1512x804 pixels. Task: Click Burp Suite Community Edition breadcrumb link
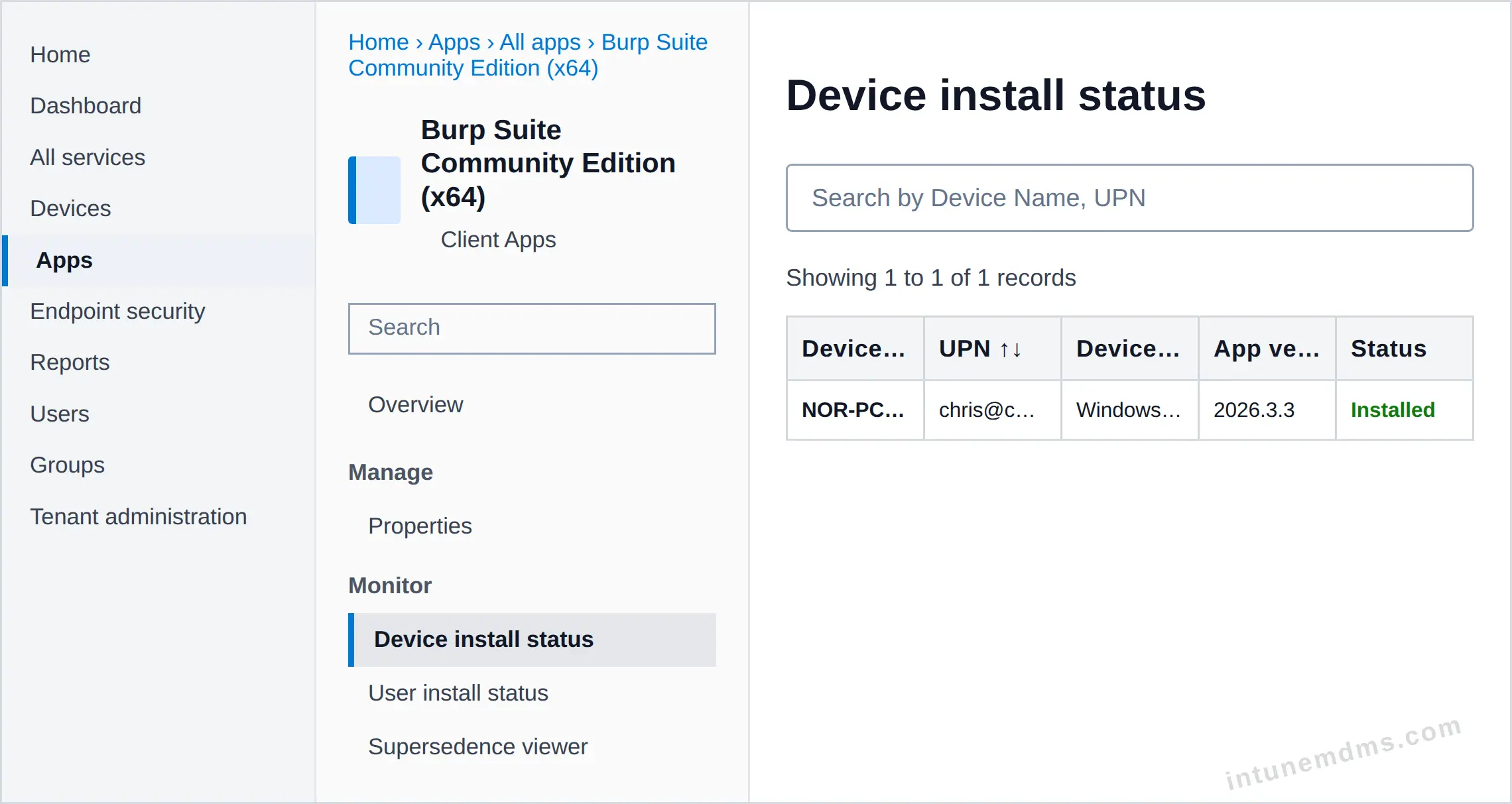click(x=528, y=55)
